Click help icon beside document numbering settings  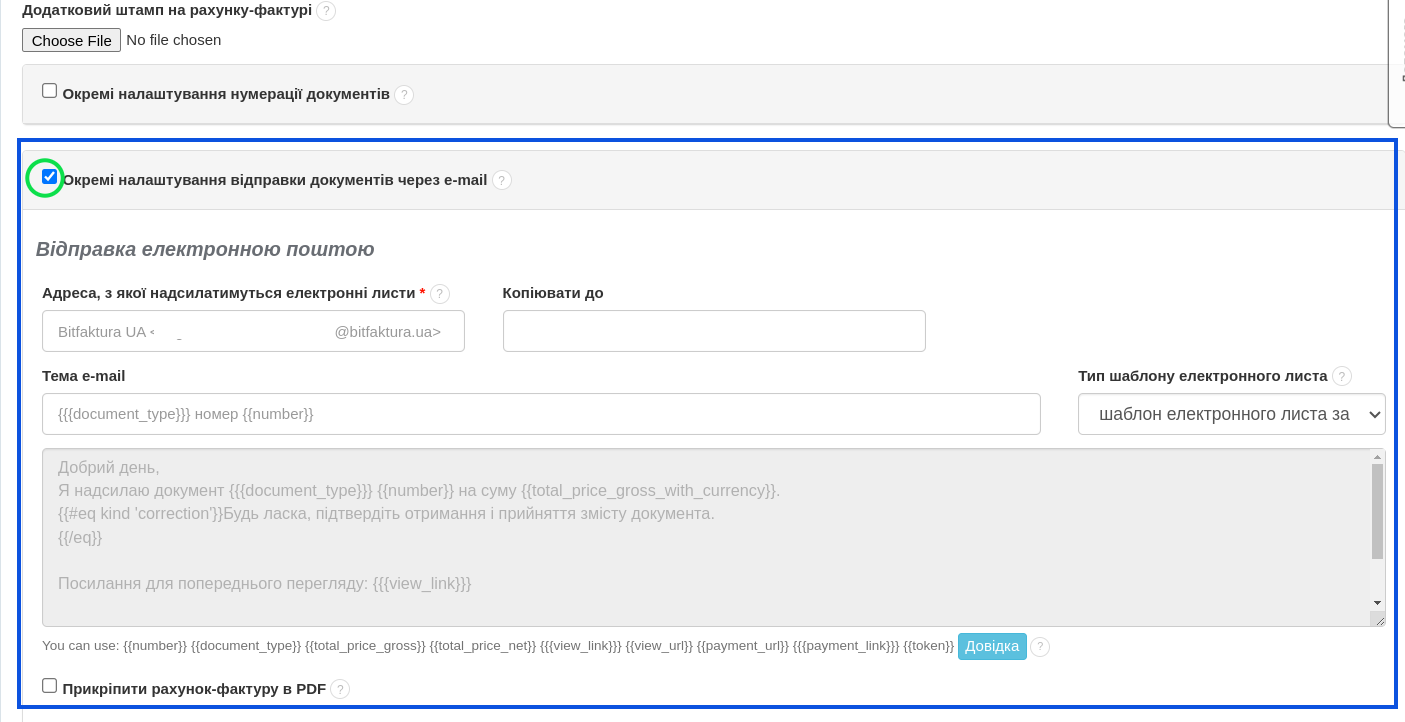[404, 95]
